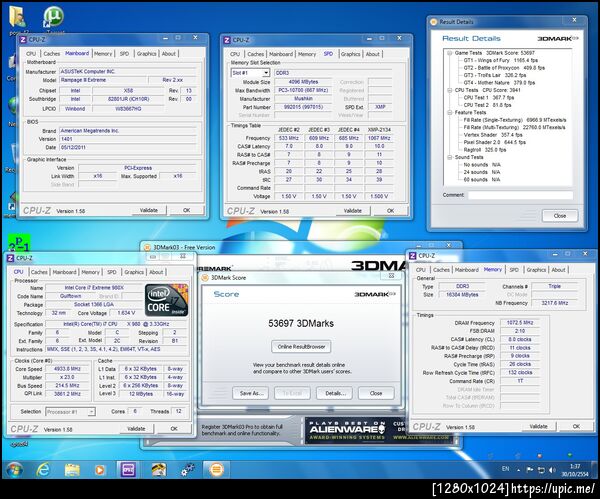Click Online ResultBrowser button
600x499 pixels.
point(301,347)
